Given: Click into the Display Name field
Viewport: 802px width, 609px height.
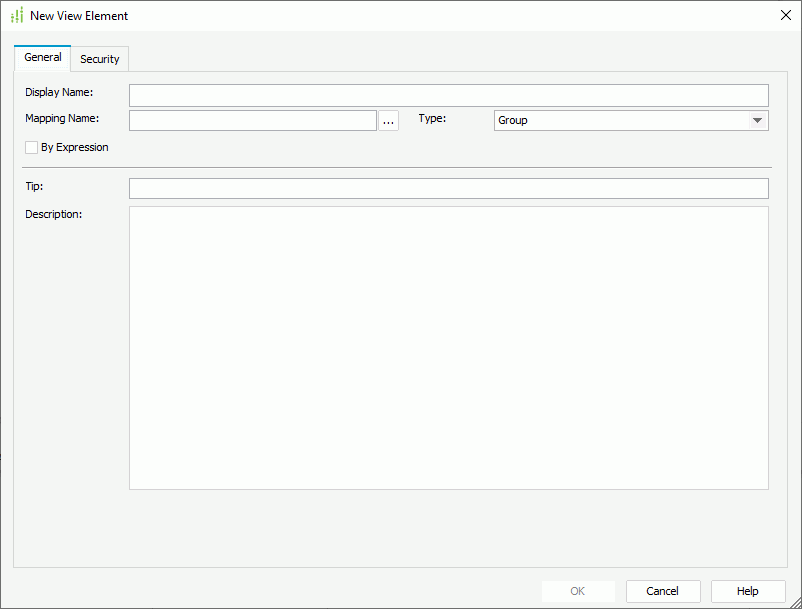Looking at the screenshot, I should click(x=448, y=95).
